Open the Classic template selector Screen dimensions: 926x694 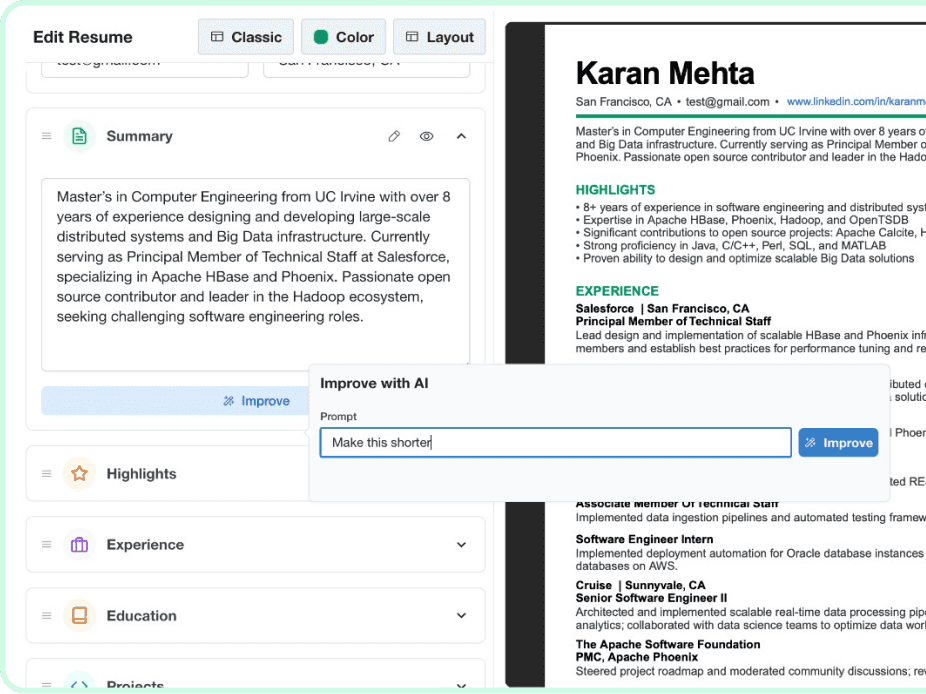[x=246, y=37]
